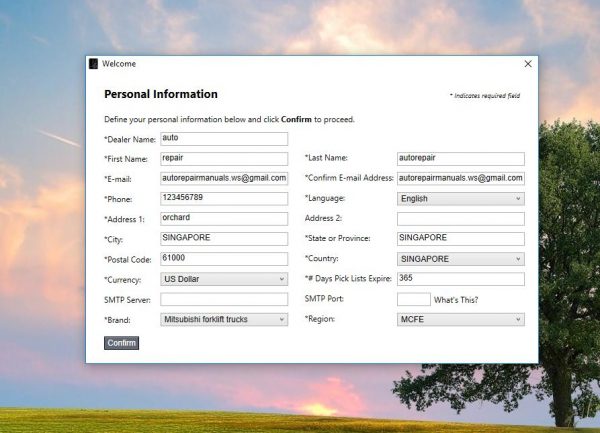Click the Days Pick Lists Expire field
Screen dimensions: 600x433
coord(461,279)
